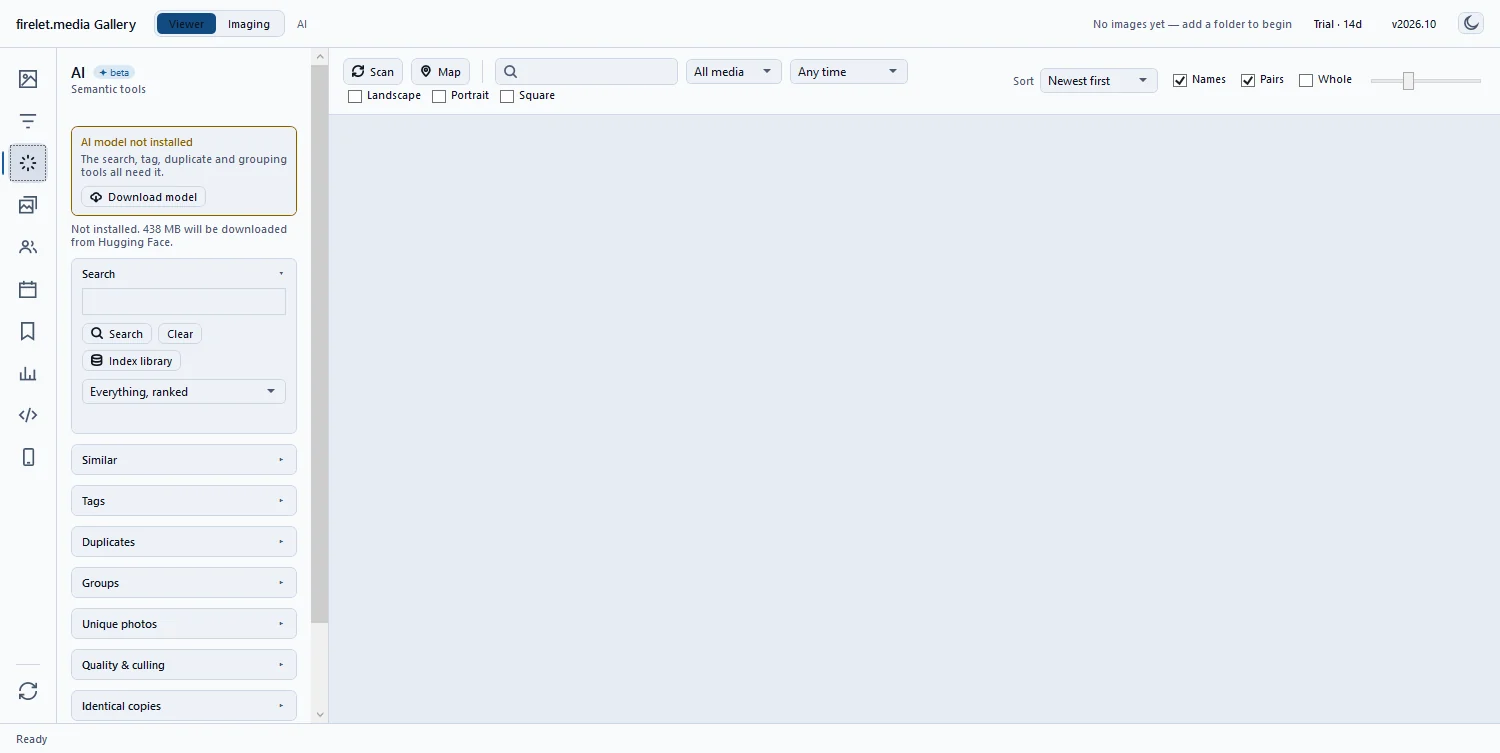This screenshot has width=1500, height=753.
Task: Open the calendar sidebar icon
Action: [x=28, y=289]
